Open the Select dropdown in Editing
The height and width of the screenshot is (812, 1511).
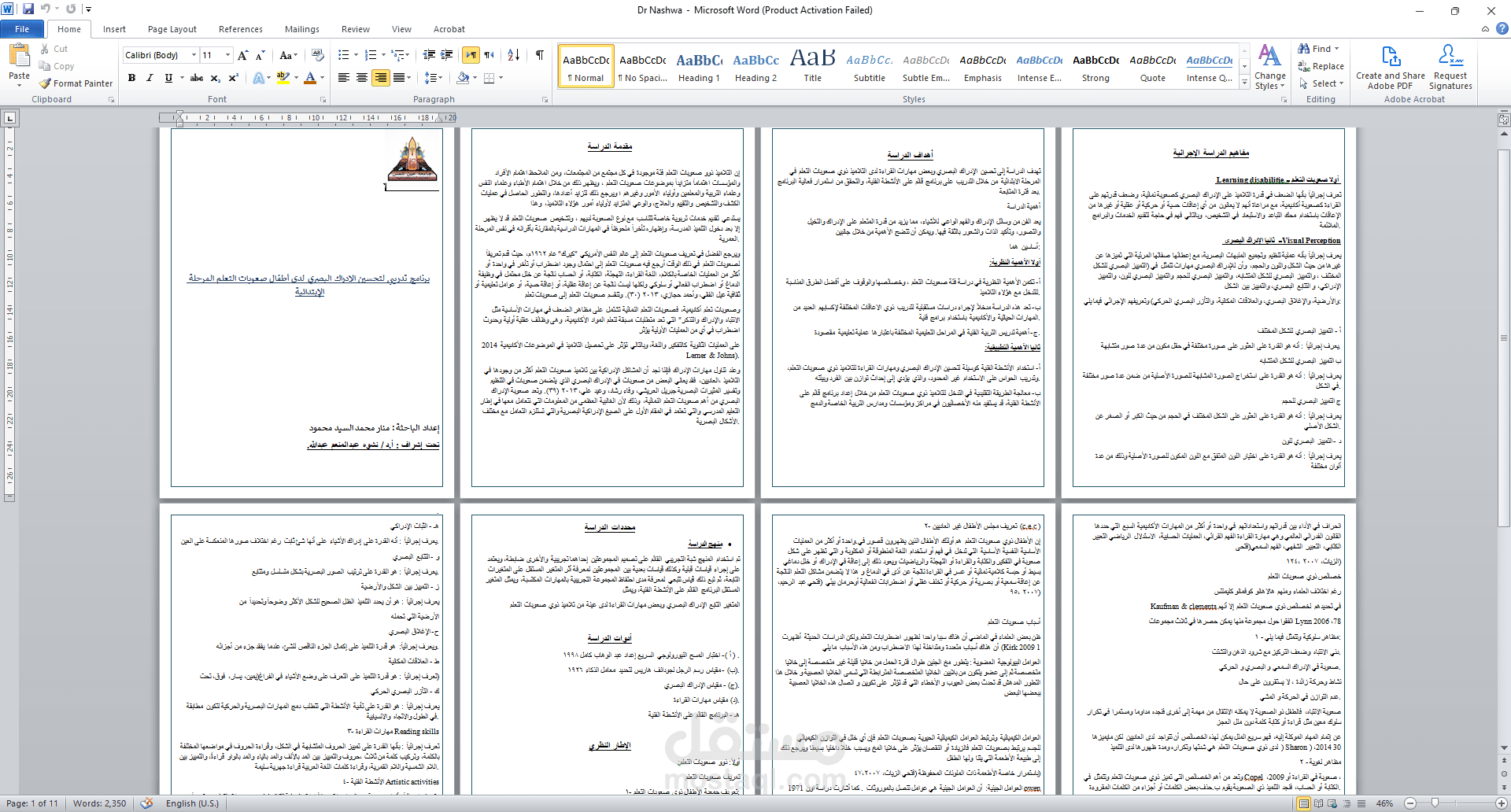pos(1321,83)
